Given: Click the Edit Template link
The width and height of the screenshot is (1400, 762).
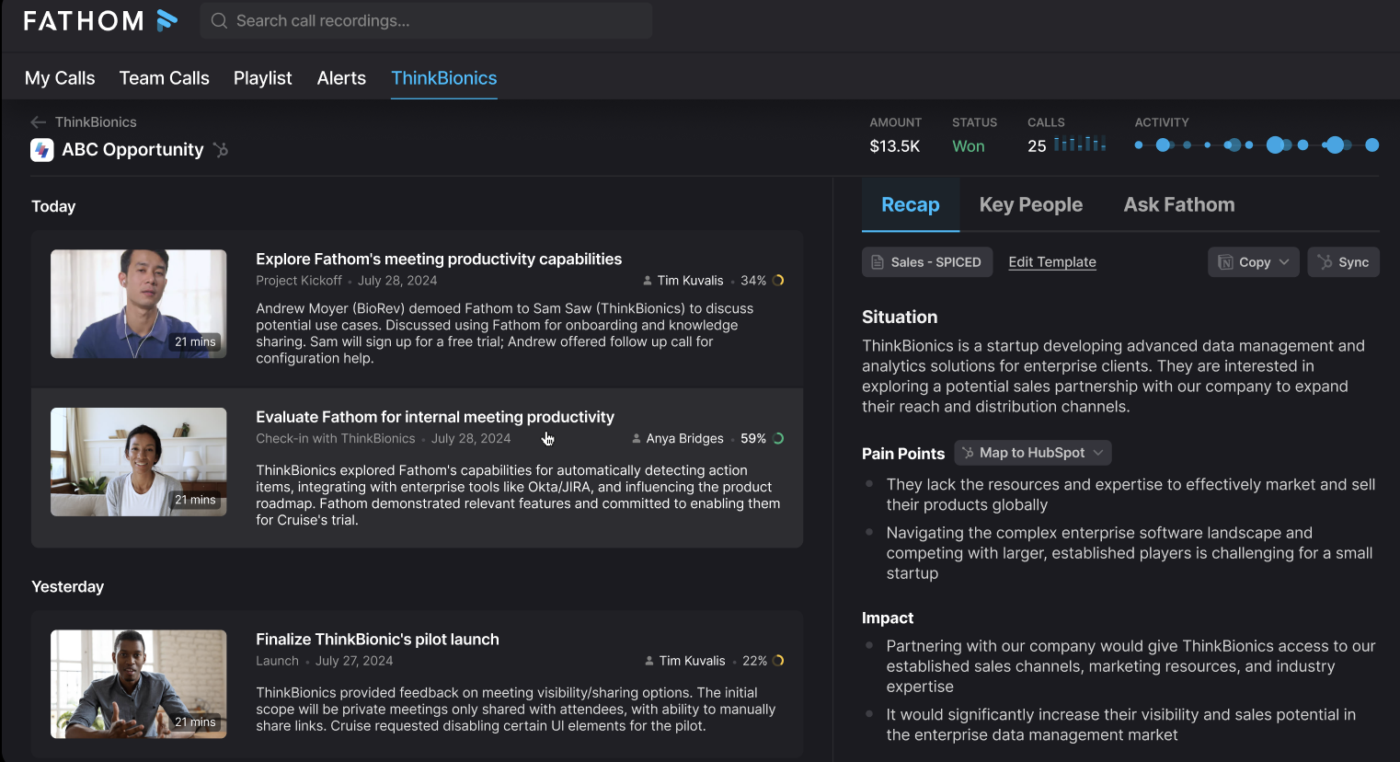Looking at the screenshot, I should pyautogui.click(x=1052, y=262).
